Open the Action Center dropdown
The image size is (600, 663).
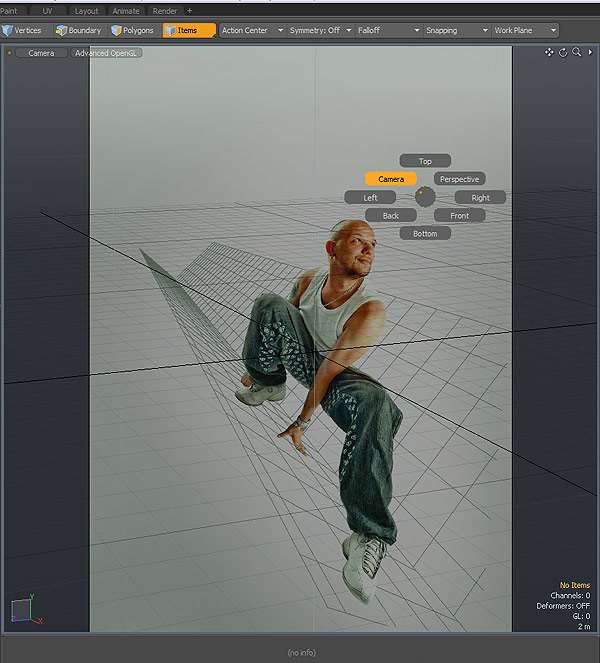click(252, 31)
